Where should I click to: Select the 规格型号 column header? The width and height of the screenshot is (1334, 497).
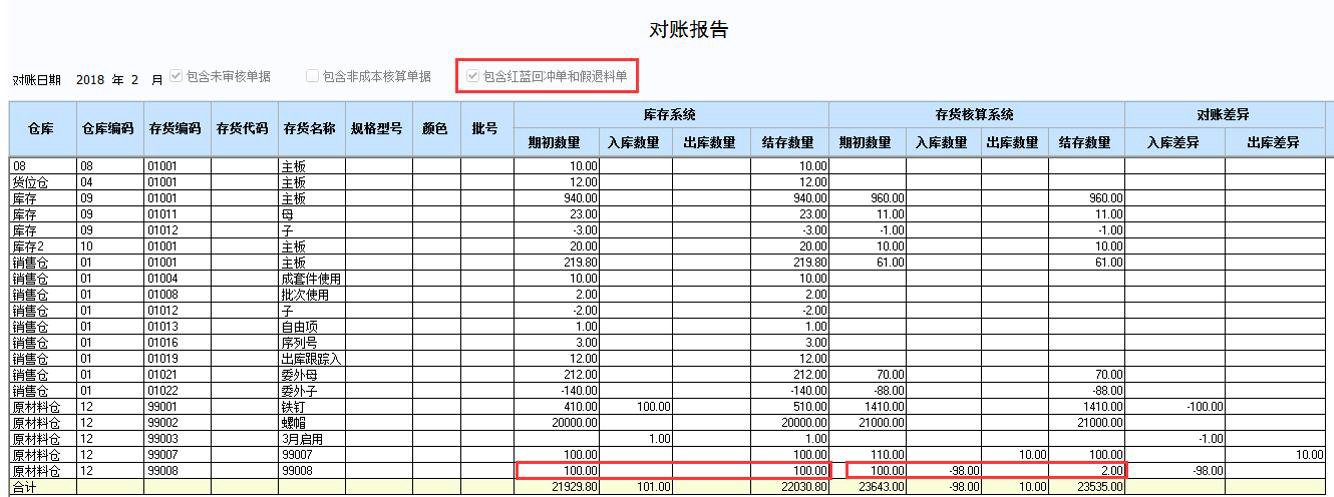click(x=377, y=128)
